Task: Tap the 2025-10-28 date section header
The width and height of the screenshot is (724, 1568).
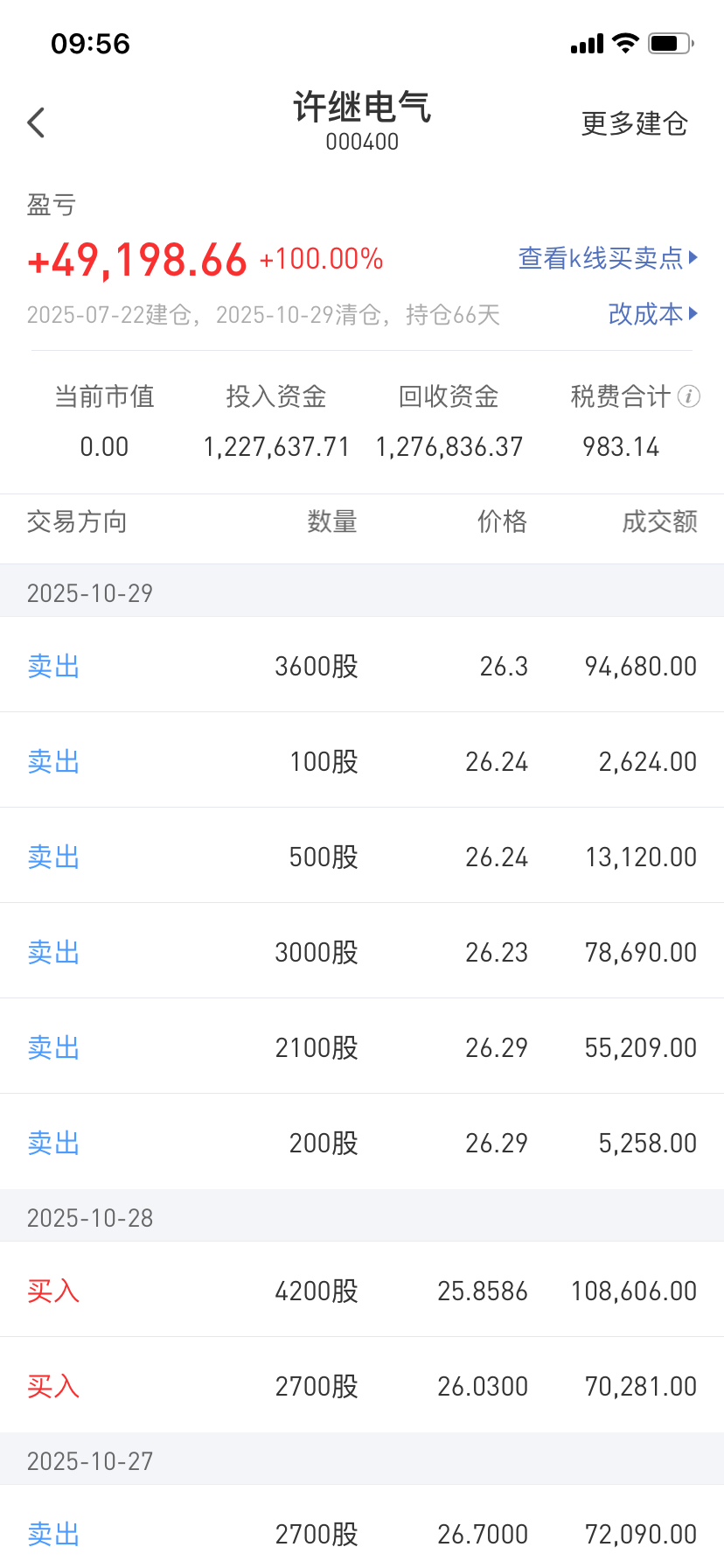Action: click(362, 1217)
